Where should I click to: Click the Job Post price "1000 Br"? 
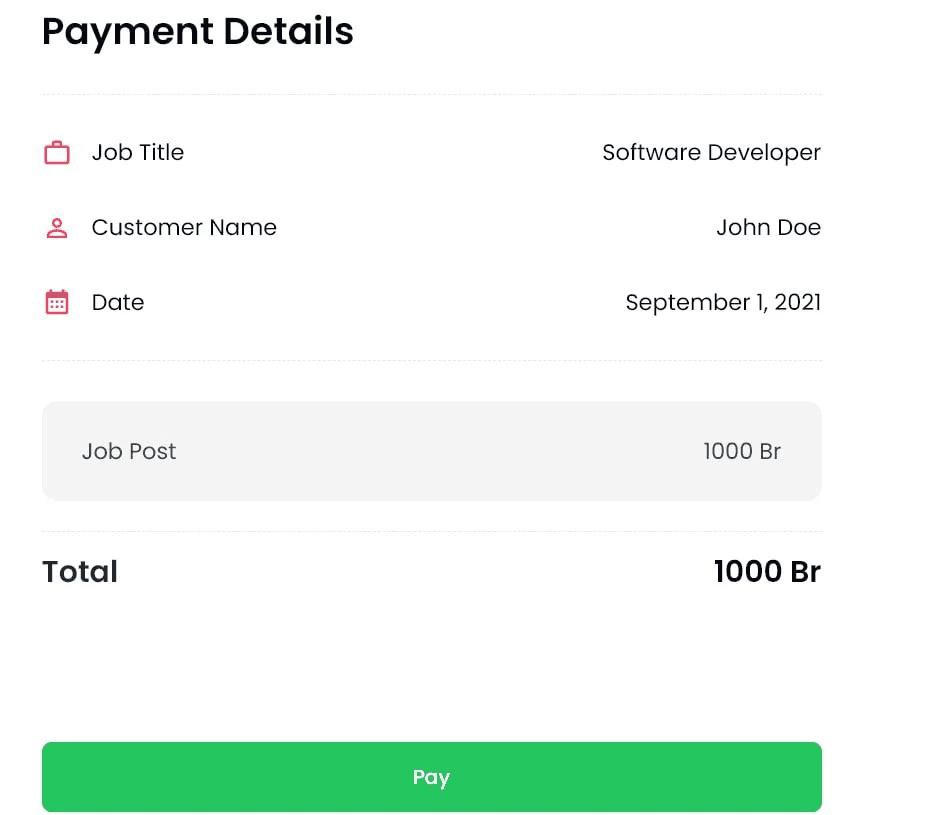click(742, 451)
